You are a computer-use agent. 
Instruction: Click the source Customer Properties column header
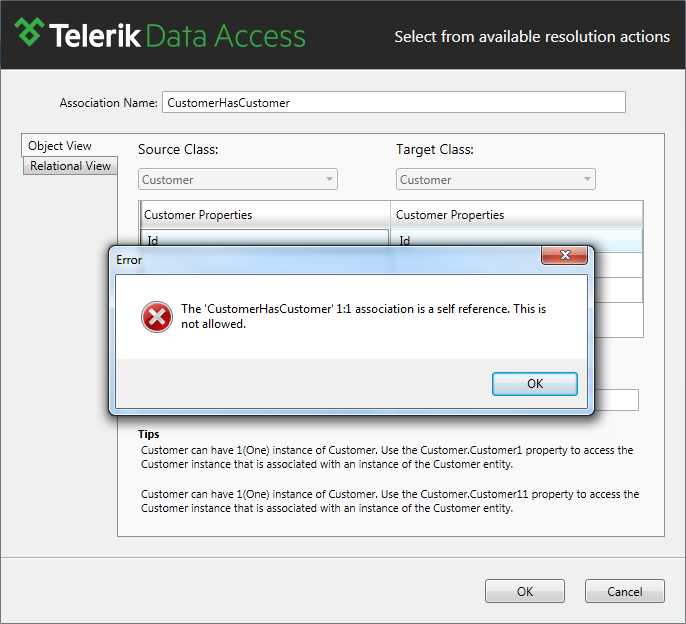pos(264,214)
